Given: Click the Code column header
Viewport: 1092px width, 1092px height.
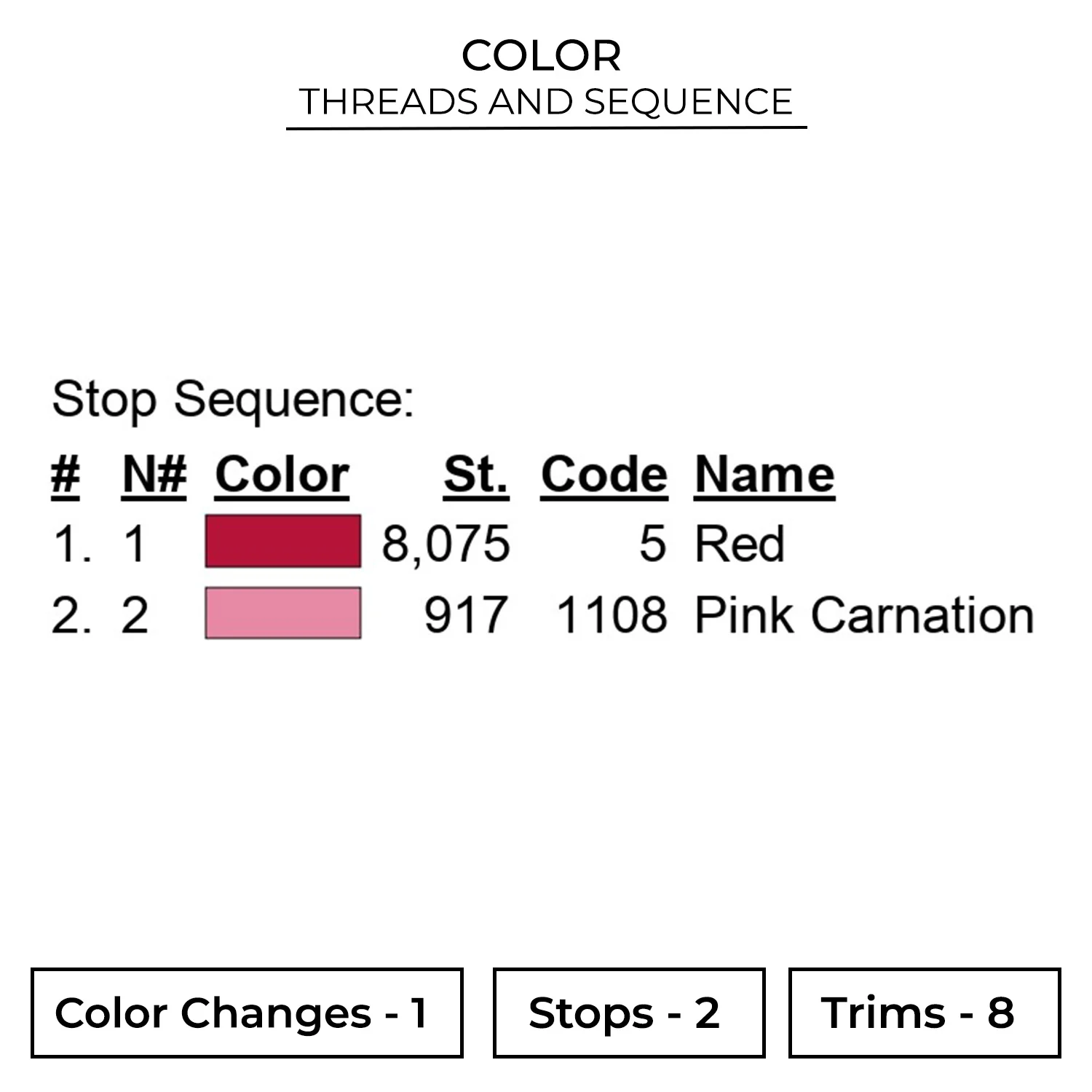Looking at the screenshot, I should 604,475.
